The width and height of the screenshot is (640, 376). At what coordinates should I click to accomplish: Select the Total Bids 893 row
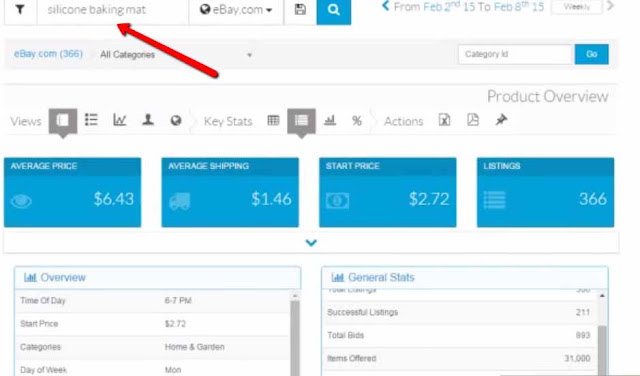pyautogui.click(x=460, y=336)
